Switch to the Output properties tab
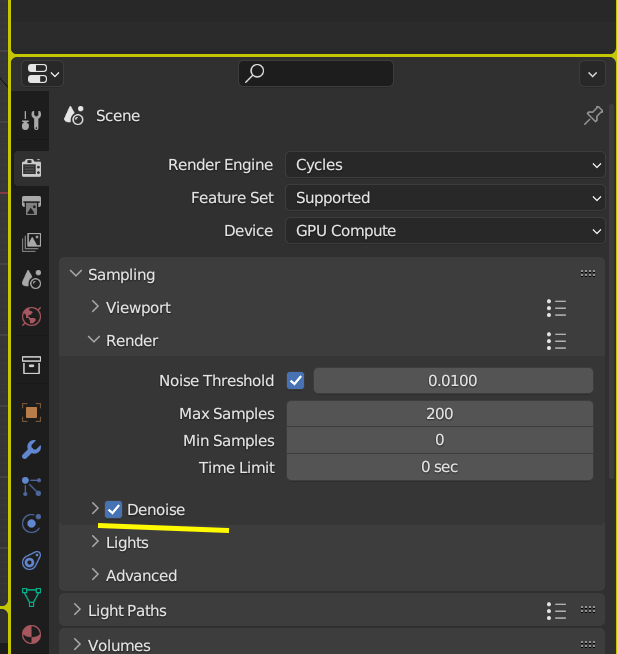Image resolution: width=617 pixels, height=654 pixels. pos(31,205)
